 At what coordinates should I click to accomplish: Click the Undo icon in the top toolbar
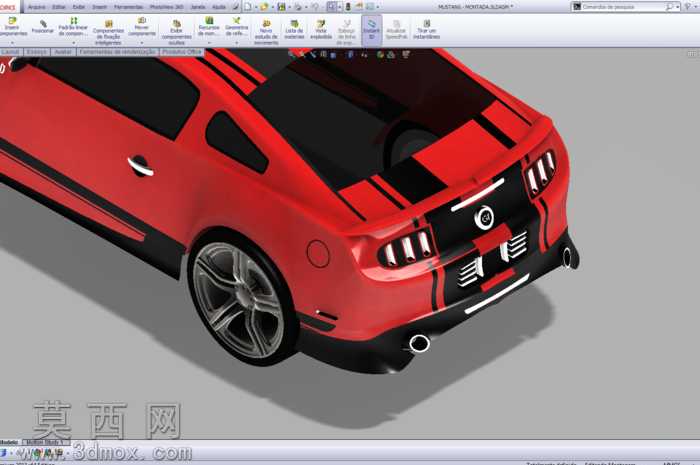pyautogui.click(x=315, y=7)
